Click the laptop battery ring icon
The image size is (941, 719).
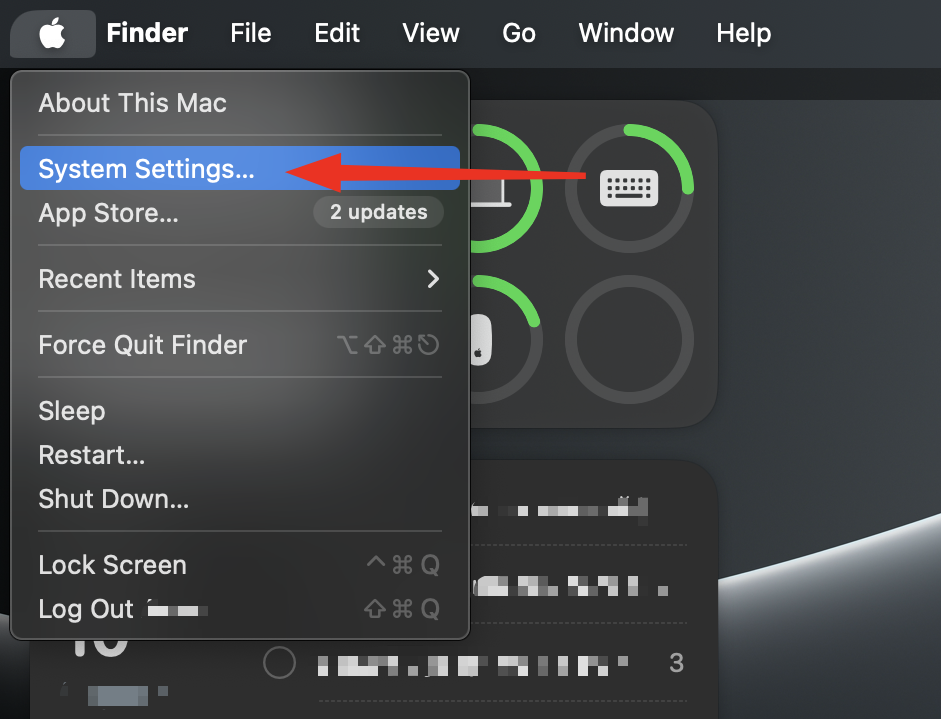tap(506, 188)
